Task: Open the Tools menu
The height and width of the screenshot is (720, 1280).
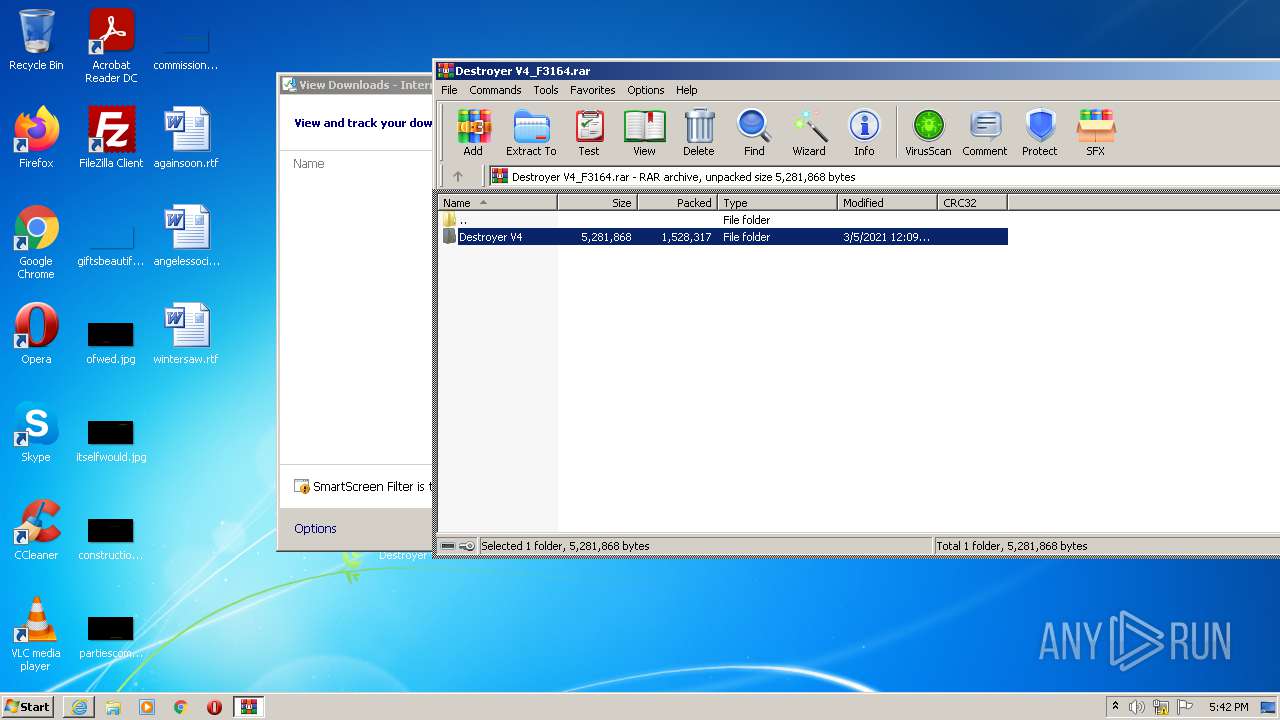Action: pos(546,90)
